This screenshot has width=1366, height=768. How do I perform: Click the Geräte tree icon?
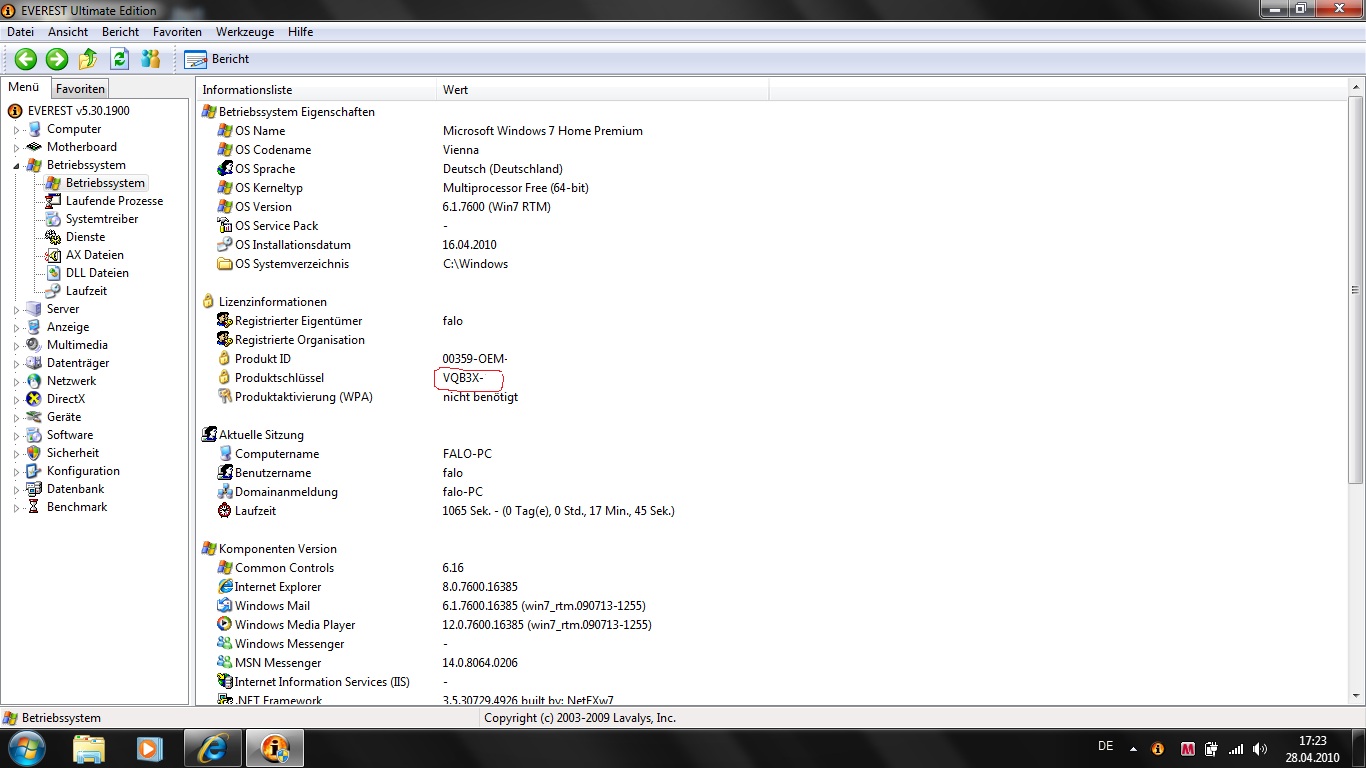point(34,417)
